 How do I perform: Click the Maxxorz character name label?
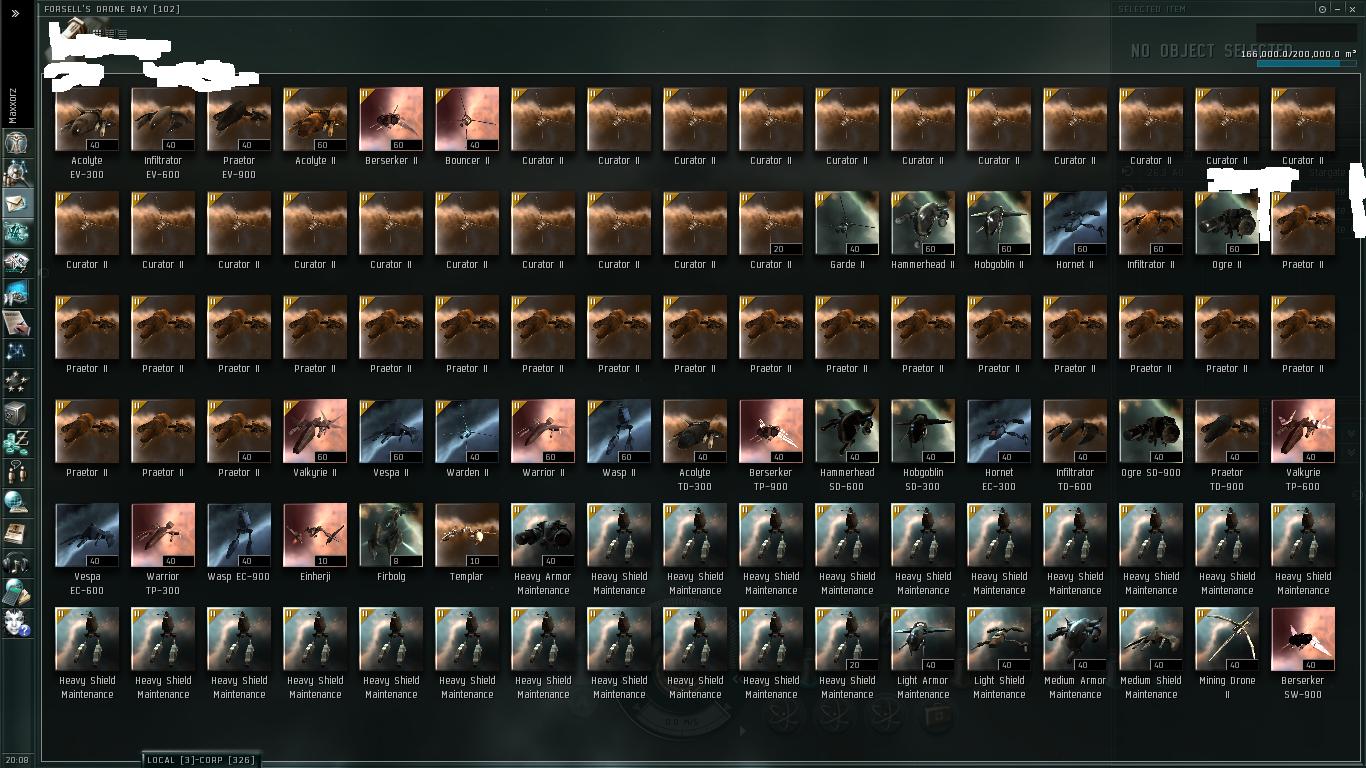pos(14,105)
